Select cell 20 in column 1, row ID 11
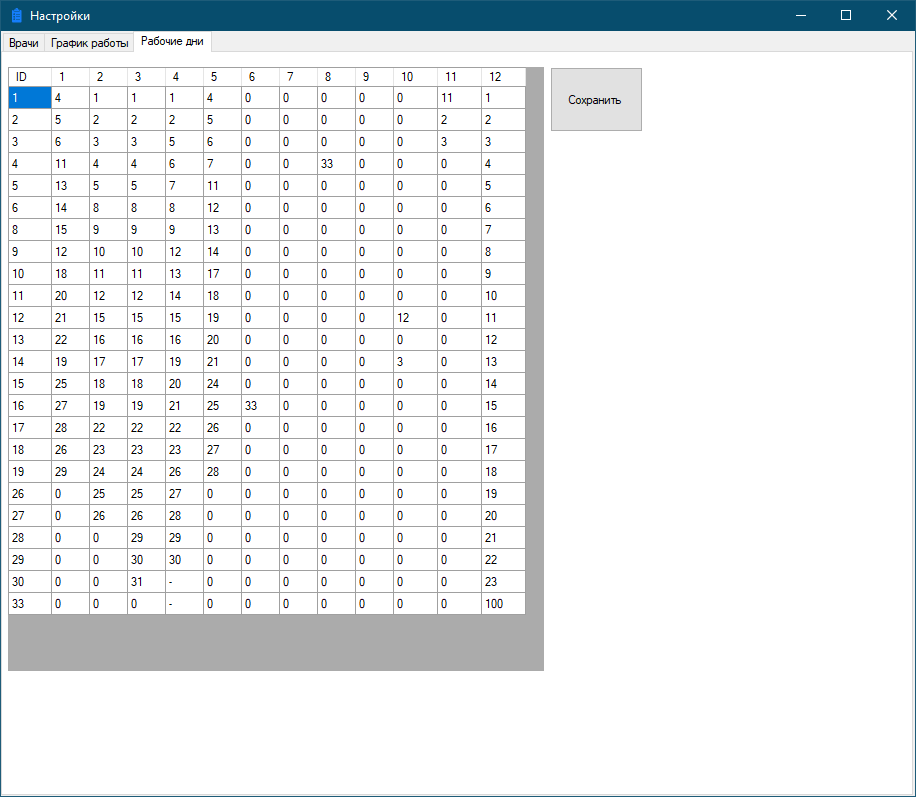This screenshot has width=916, height=797. click(70, 296)
